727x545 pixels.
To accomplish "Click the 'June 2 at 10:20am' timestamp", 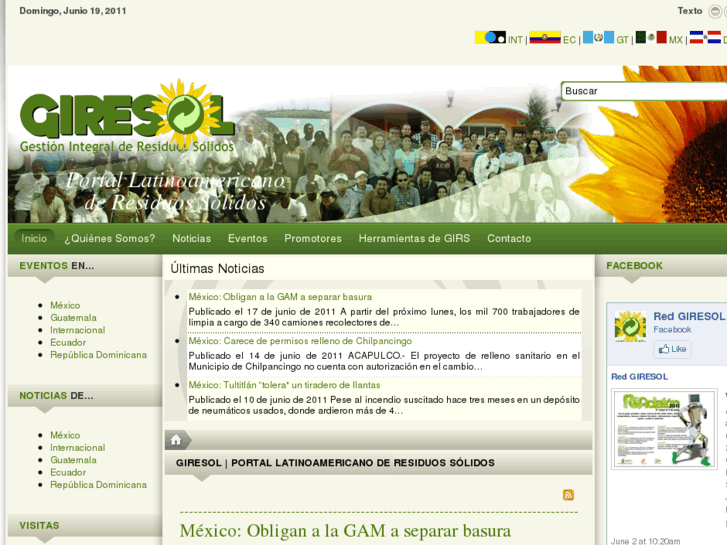I will [x=645, y=541].
